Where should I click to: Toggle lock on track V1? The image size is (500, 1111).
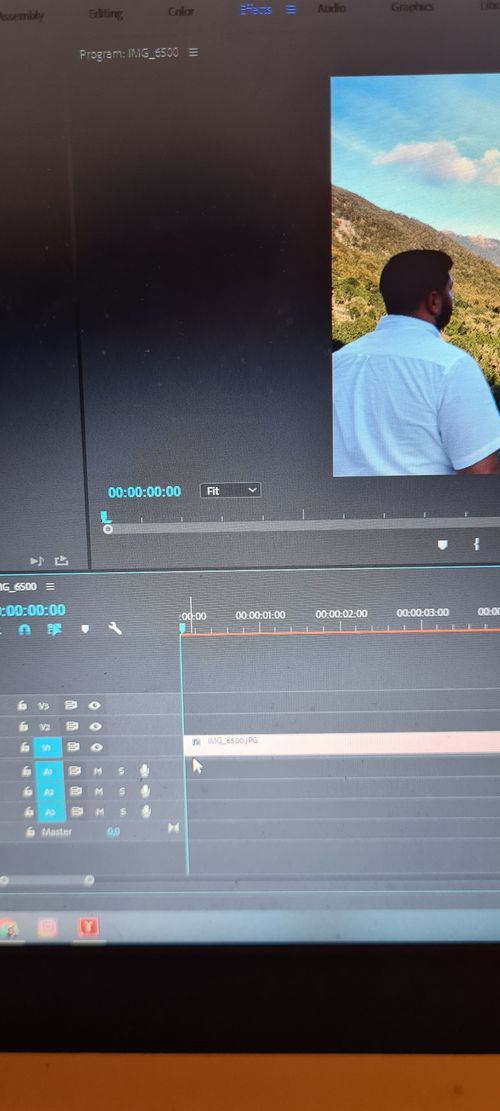point(25,748)
